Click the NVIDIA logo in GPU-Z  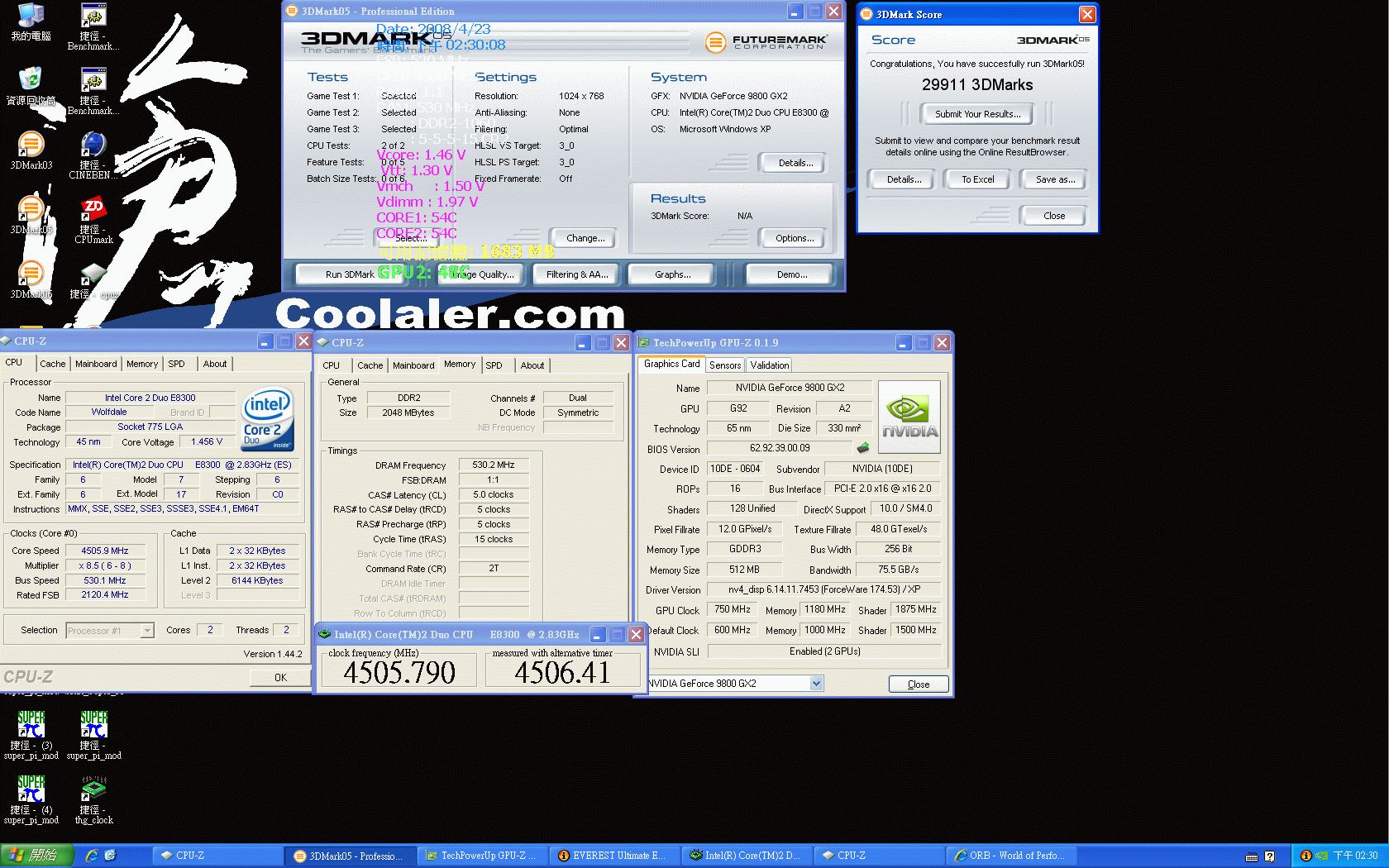[909, 417]
